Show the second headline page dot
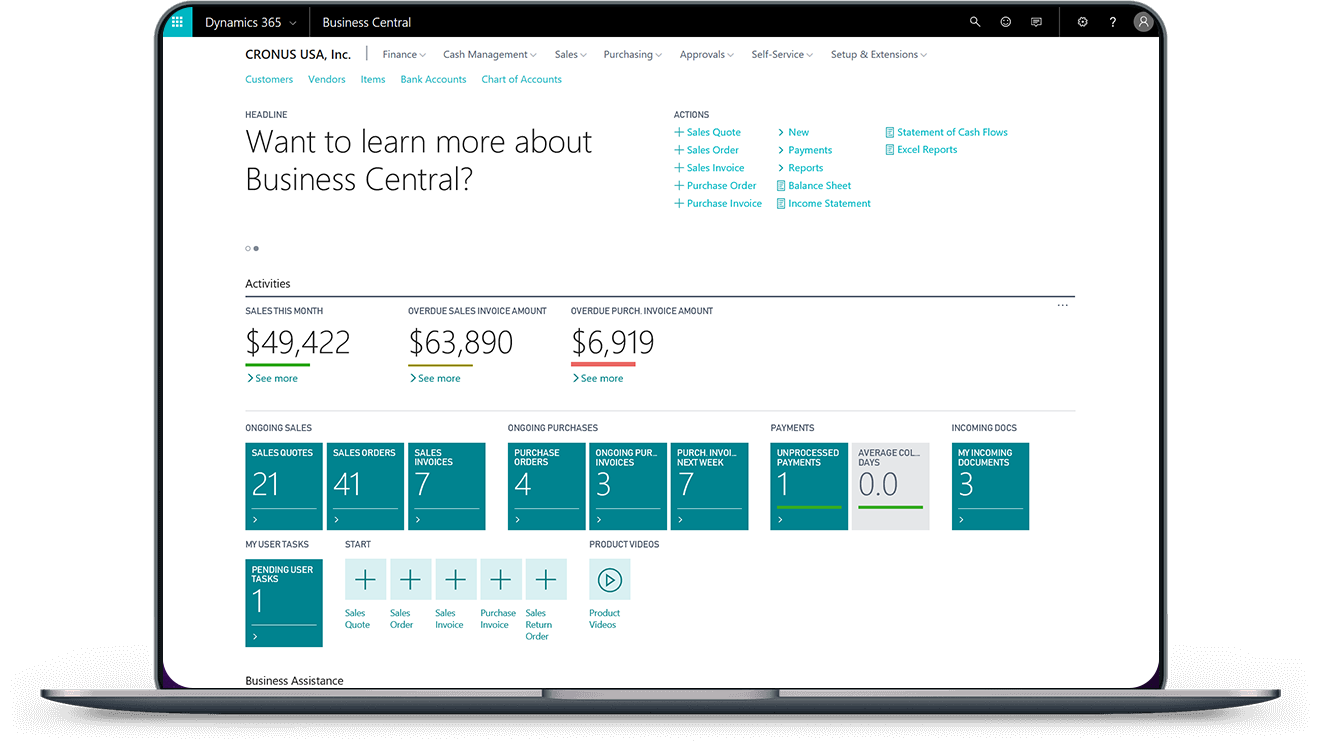 [x=256, y=248]
